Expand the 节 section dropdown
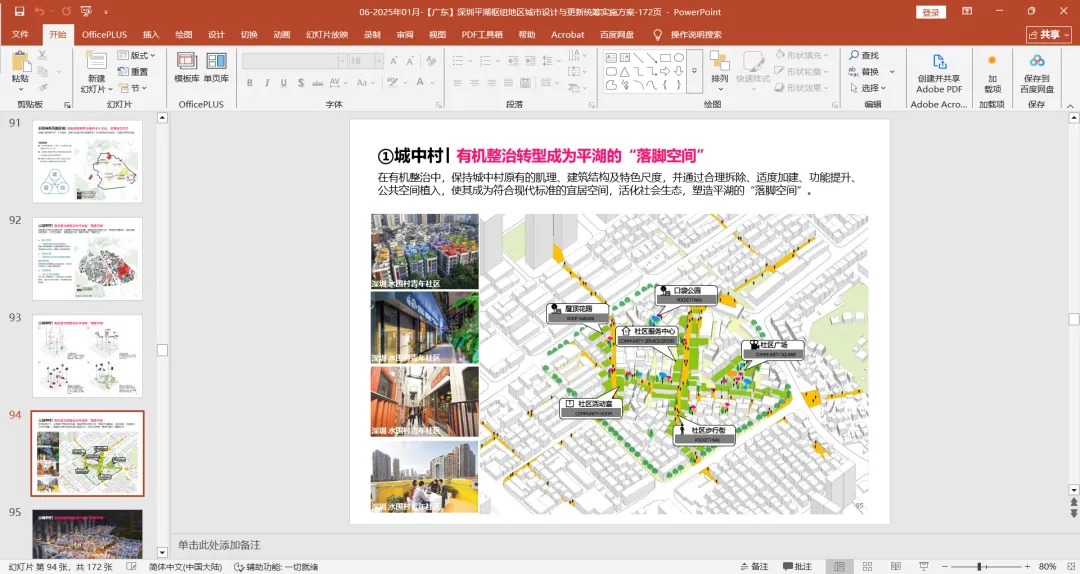 (x=137, y=88)
